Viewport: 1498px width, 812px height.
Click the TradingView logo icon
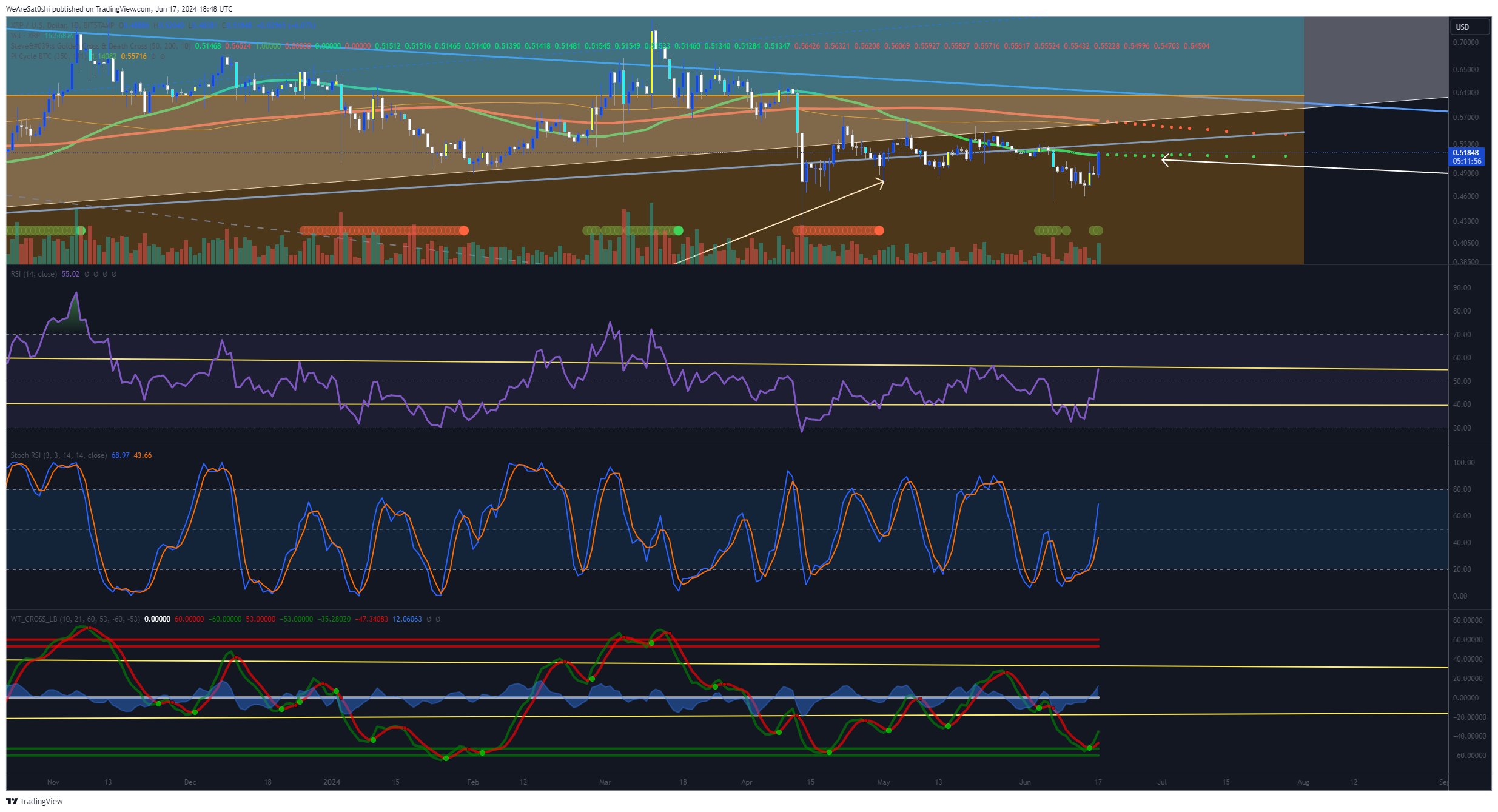[x=12, y=801]
